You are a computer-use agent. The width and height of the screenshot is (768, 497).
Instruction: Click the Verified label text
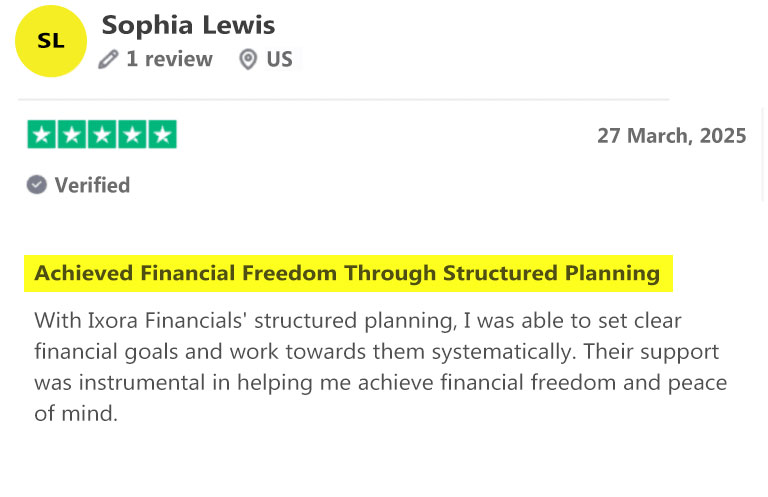[93, 186]
